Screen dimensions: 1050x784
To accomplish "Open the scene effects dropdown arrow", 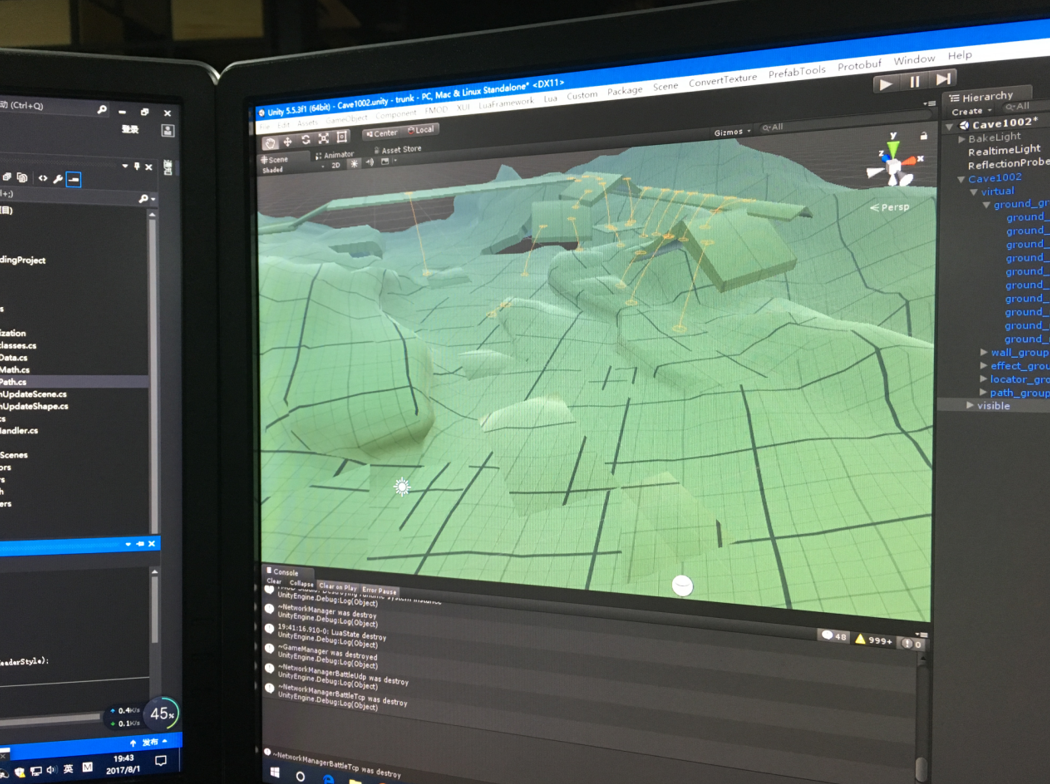I will (x=395, y=161).
